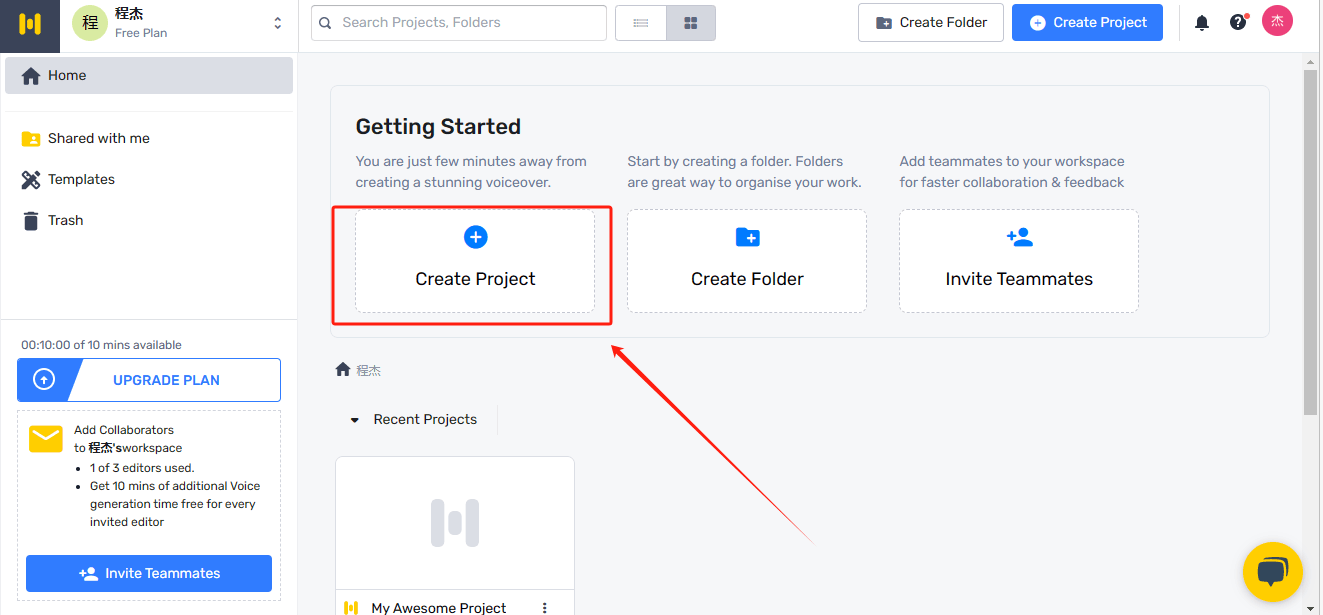Open Trash in the sidebar
1323x615 pixels.
(x=65, y=220)
